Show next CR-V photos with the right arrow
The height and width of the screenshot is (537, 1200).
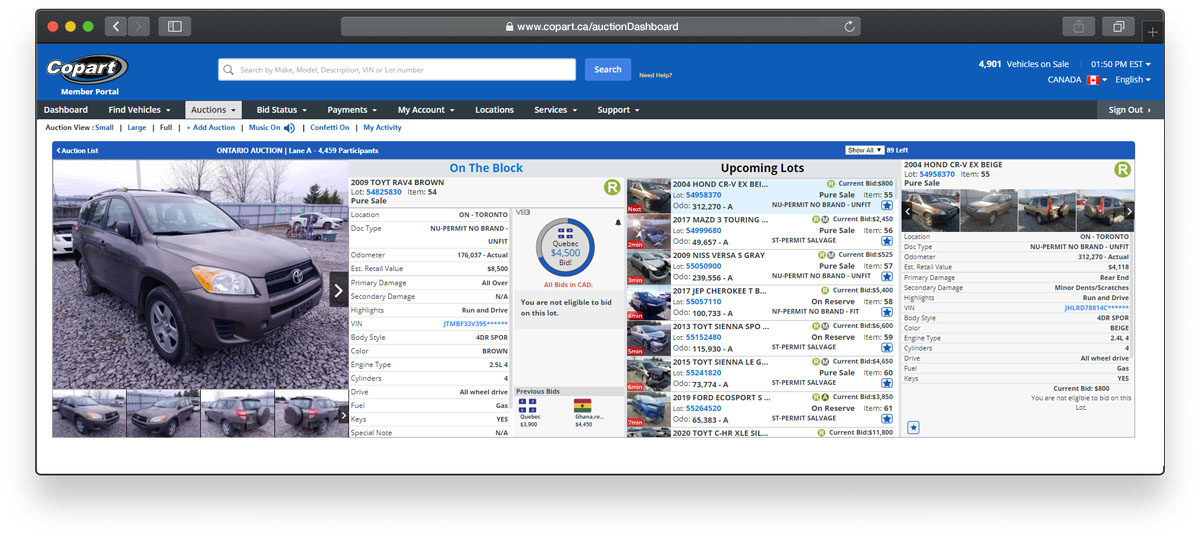click(1129, 211)
